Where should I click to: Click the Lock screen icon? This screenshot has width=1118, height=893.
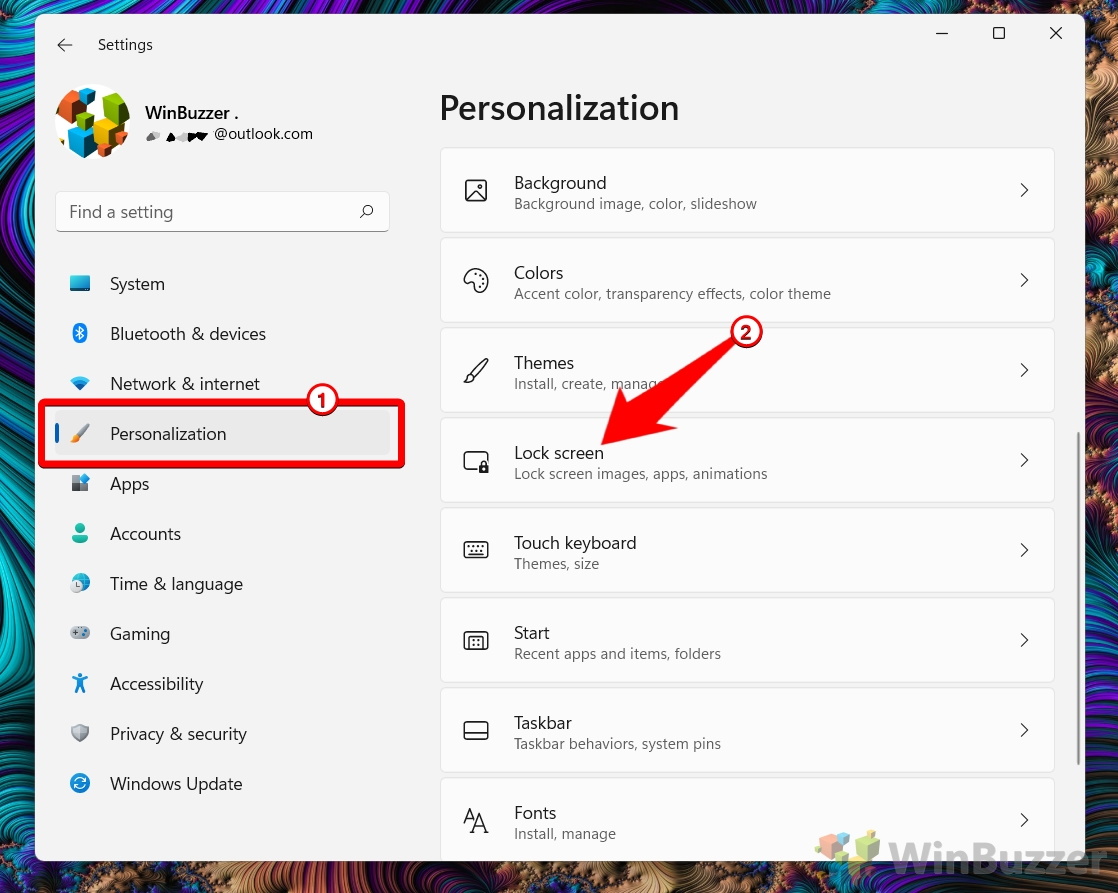[x=476, y=461]
